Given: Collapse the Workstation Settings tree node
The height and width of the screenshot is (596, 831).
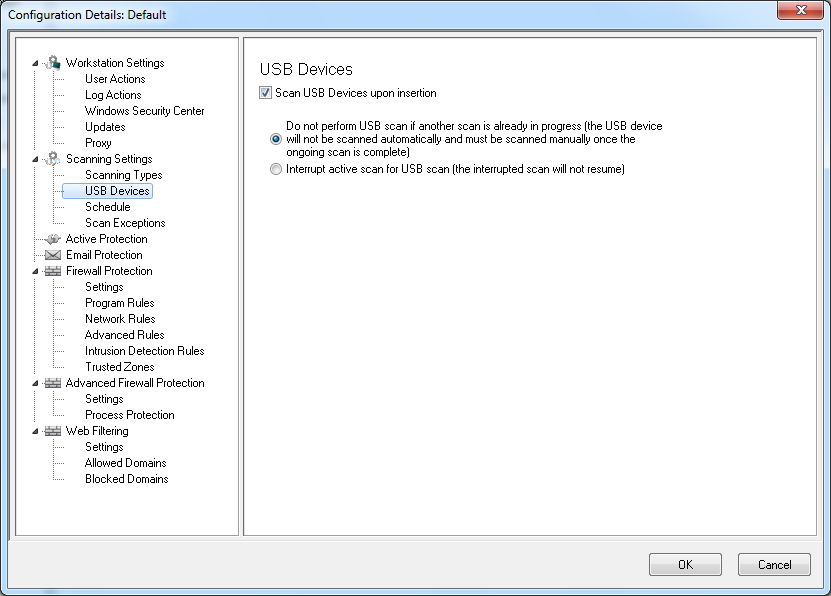Looking at the screenshot, I should (x=36, y=63).
